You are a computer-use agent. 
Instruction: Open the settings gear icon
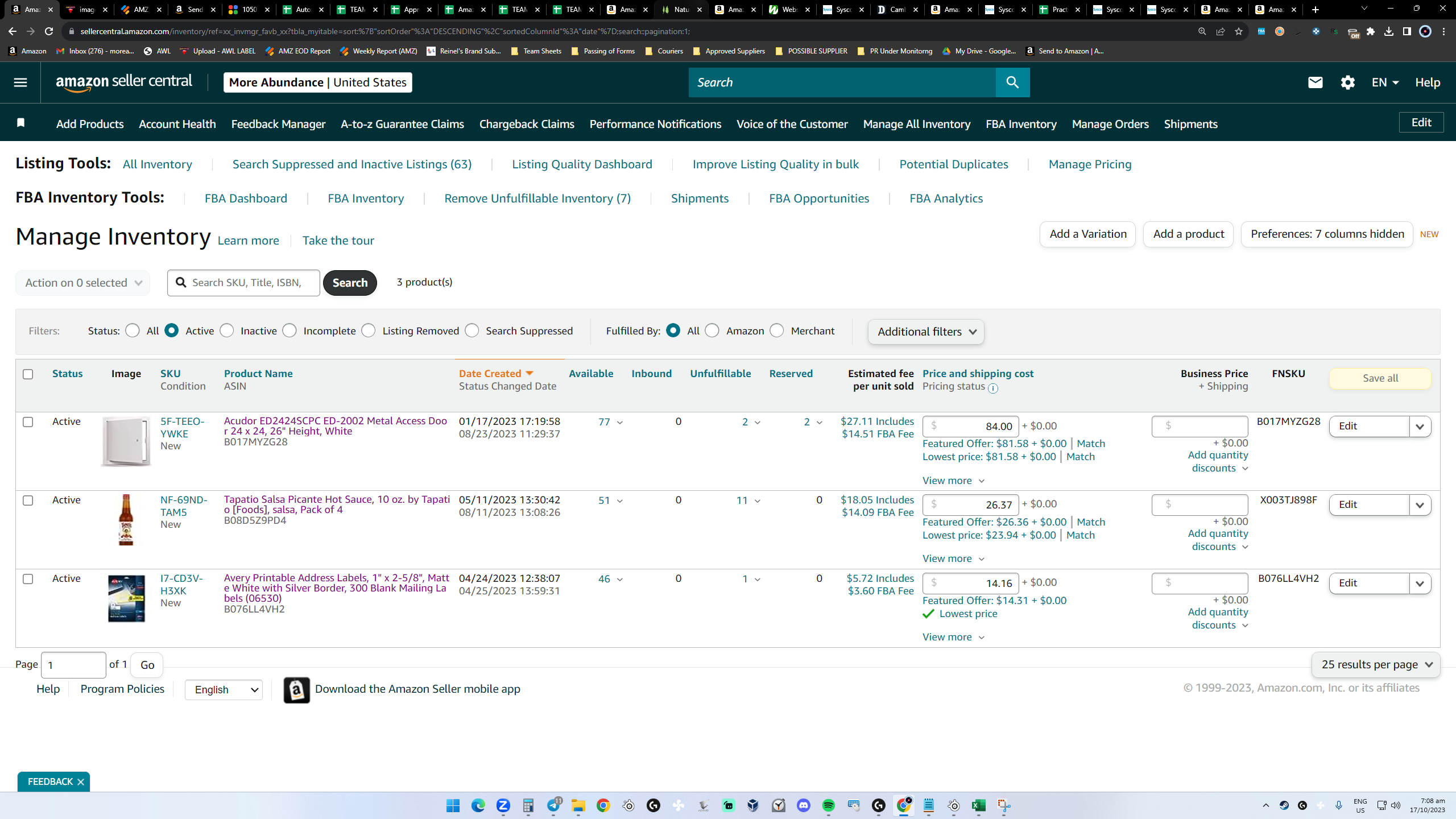[x=1347, y=82]
